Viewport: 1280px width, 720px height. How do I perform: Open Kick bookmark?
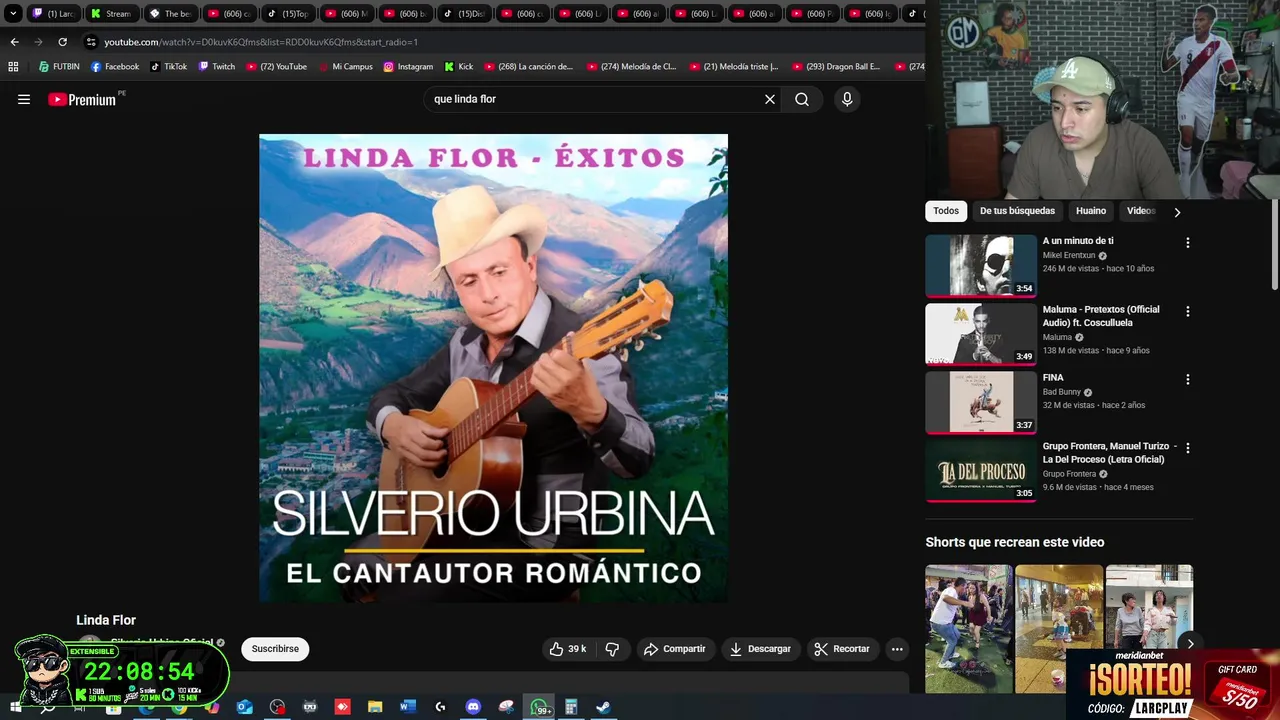(x=459, y=67)
